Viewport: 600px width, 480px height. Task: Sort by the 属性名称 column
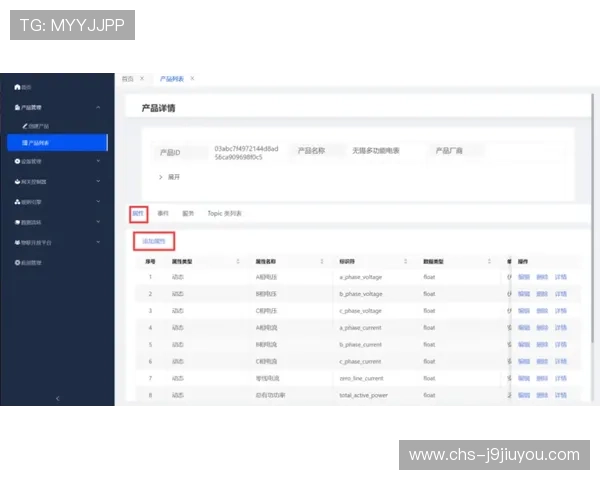322,261
